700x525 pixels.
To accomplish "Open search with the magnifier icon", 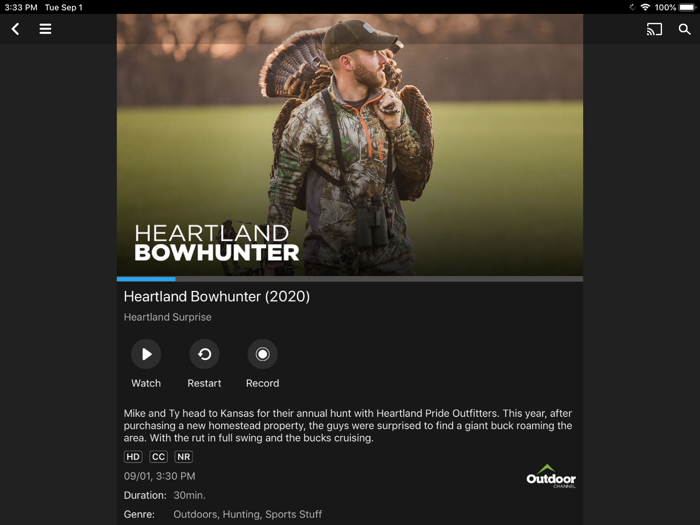I will click(x=684, y=29).
